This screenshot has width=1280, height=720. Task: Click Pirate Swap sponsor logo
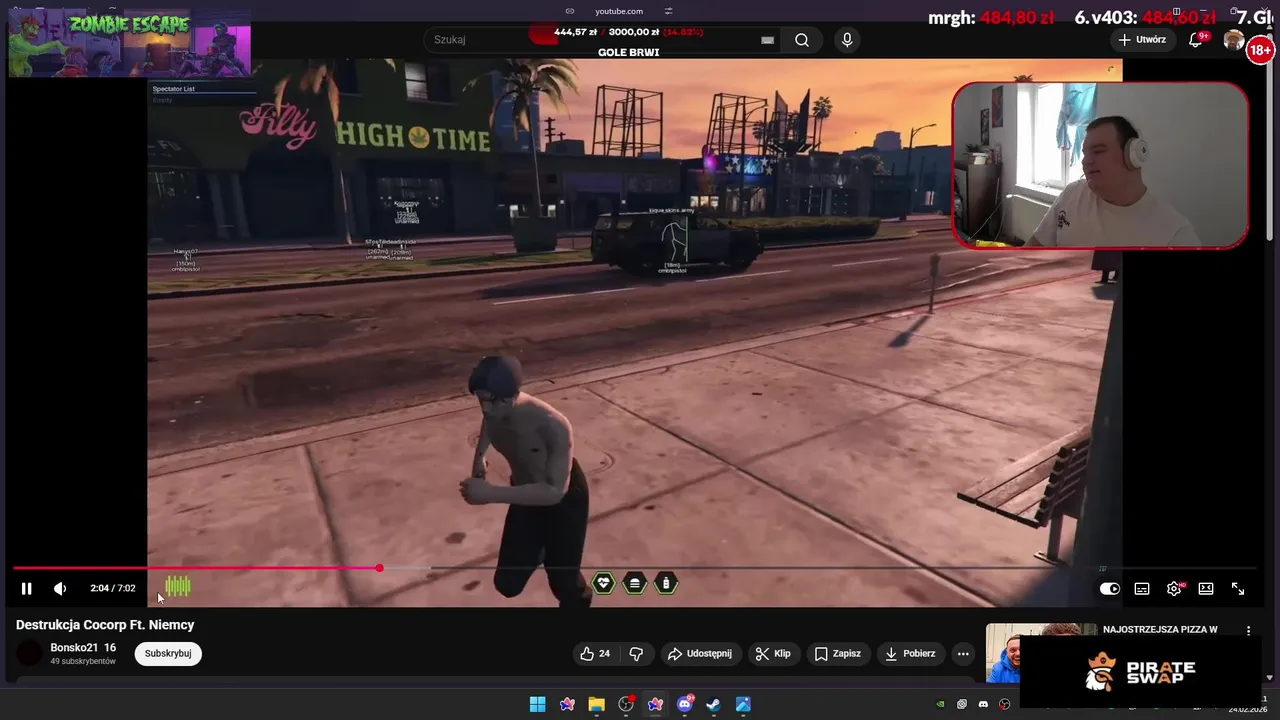1140,673
